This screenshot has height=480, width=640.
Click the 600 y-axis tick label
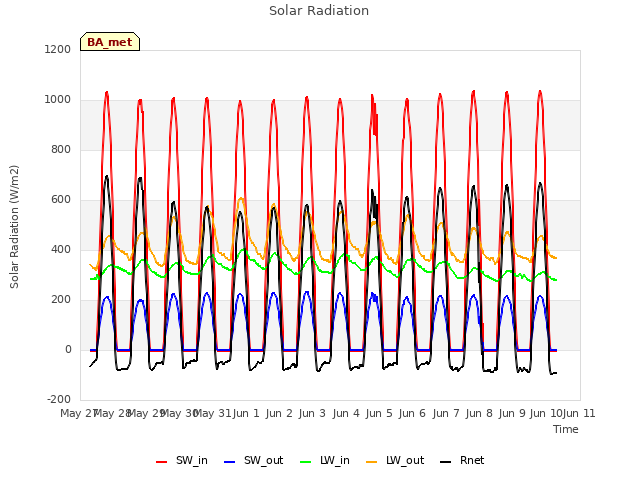(61, 200)
